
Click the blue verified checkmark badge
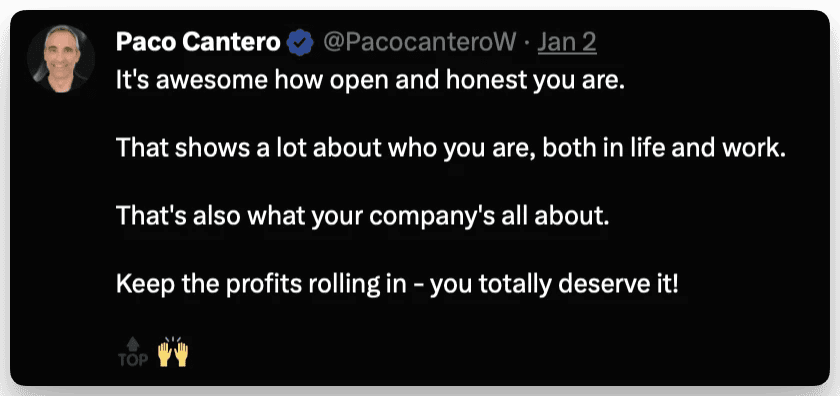point(301,43)
